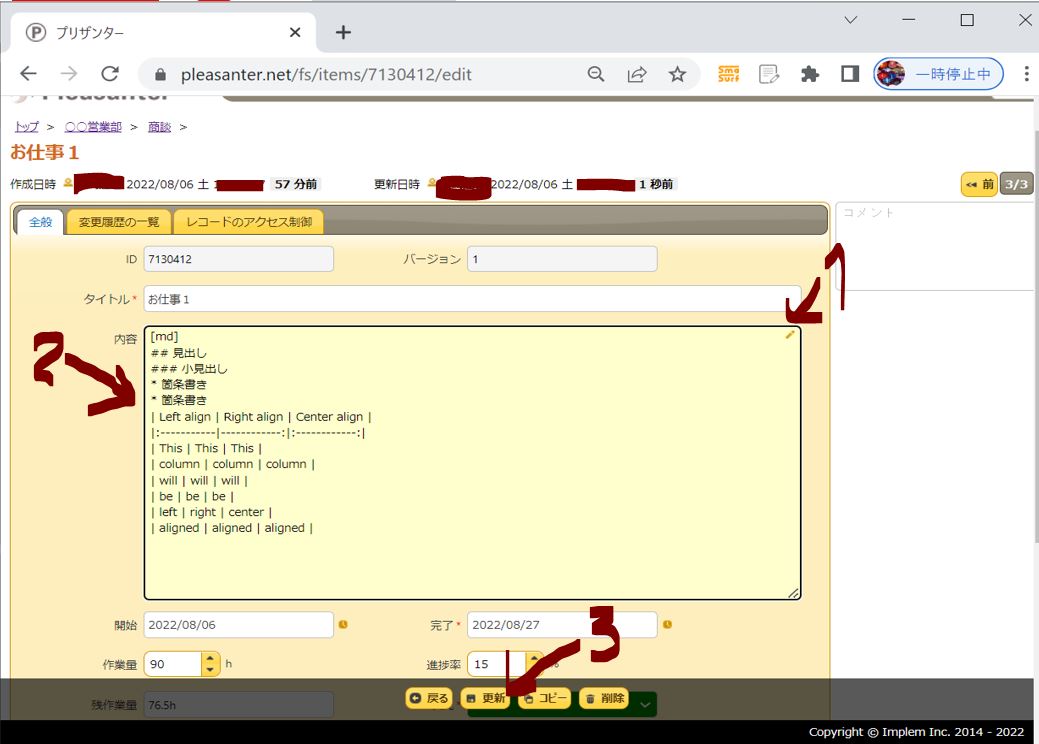Go back using the browser back arrow

pyautogui.click(x=28, y=74)
